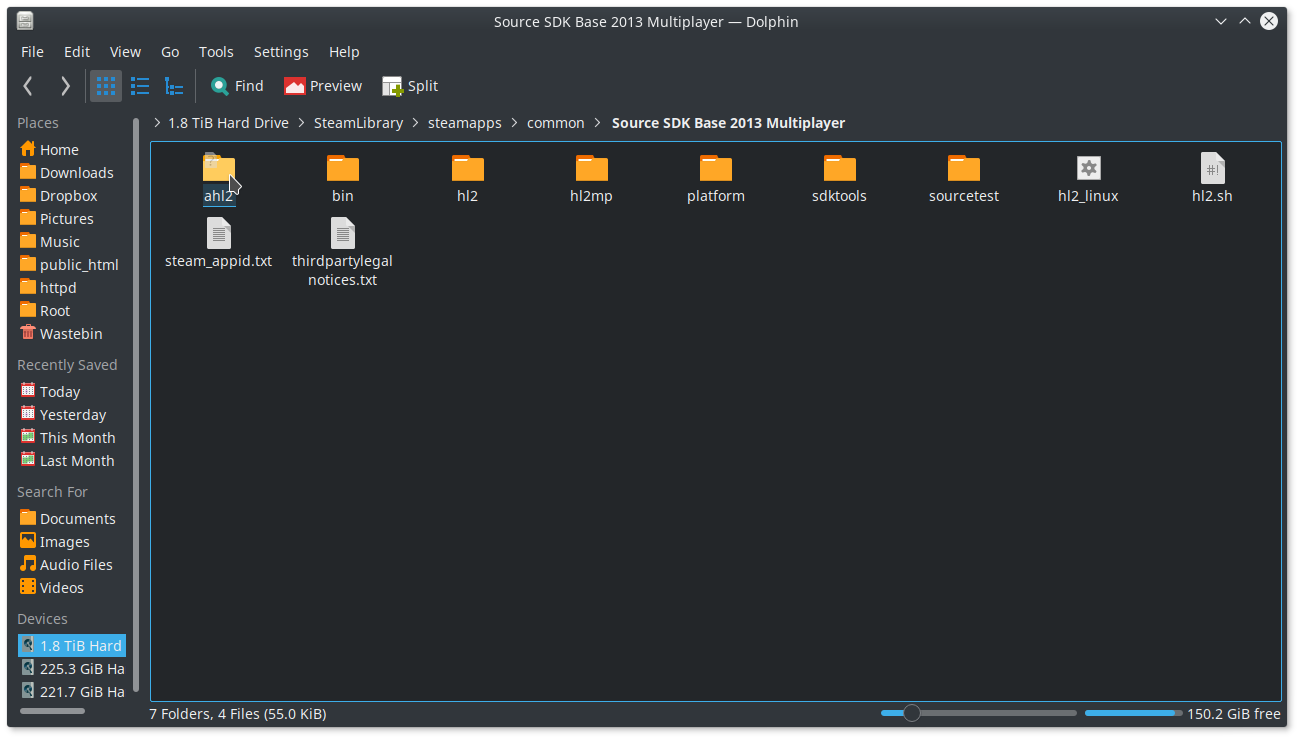Open the Settings menu
Image resolution: width=1300 pixels, height=740 pixels.
click(x=281, y=52)
